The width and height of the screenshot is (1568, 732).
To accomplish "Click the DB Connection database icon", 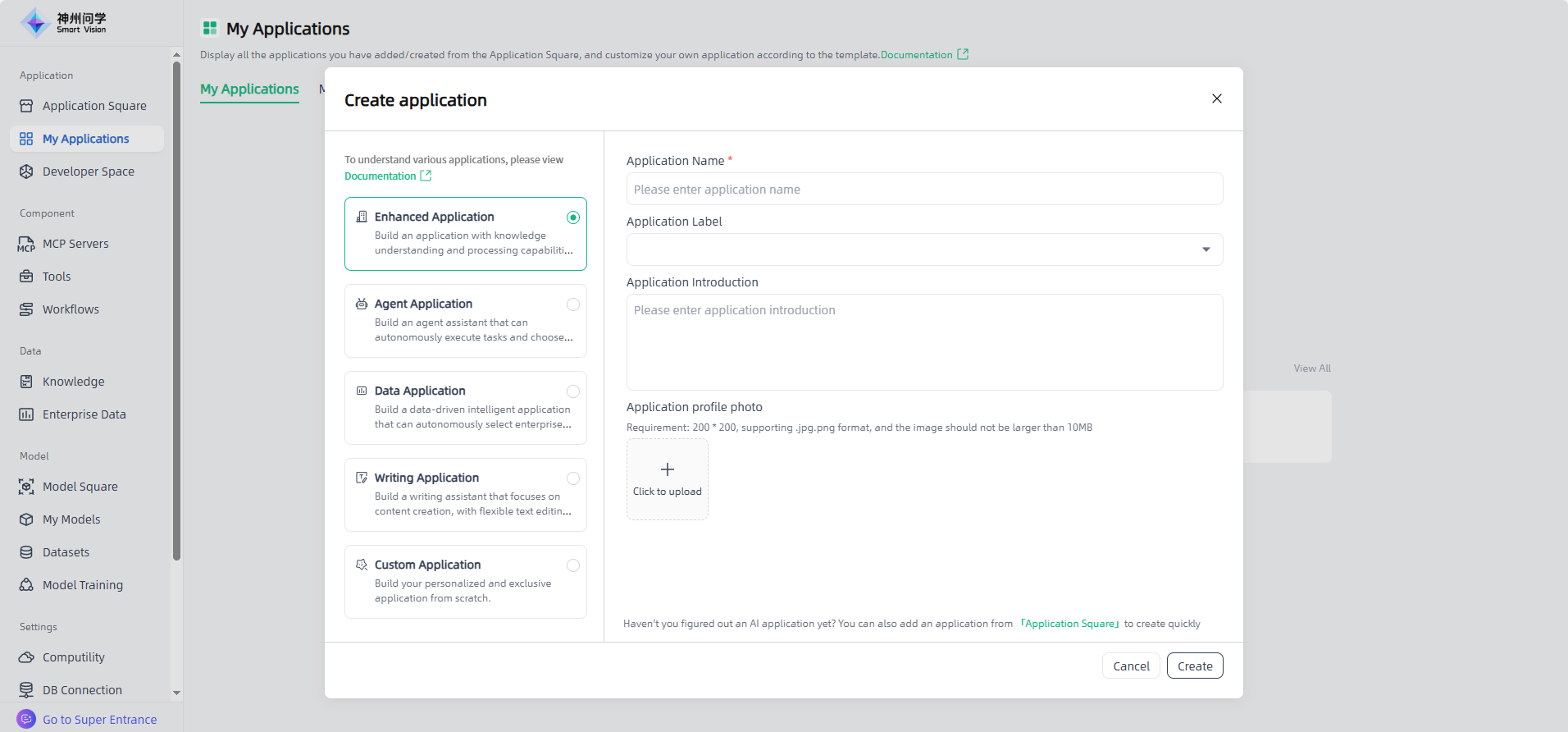I will point(26,690).
